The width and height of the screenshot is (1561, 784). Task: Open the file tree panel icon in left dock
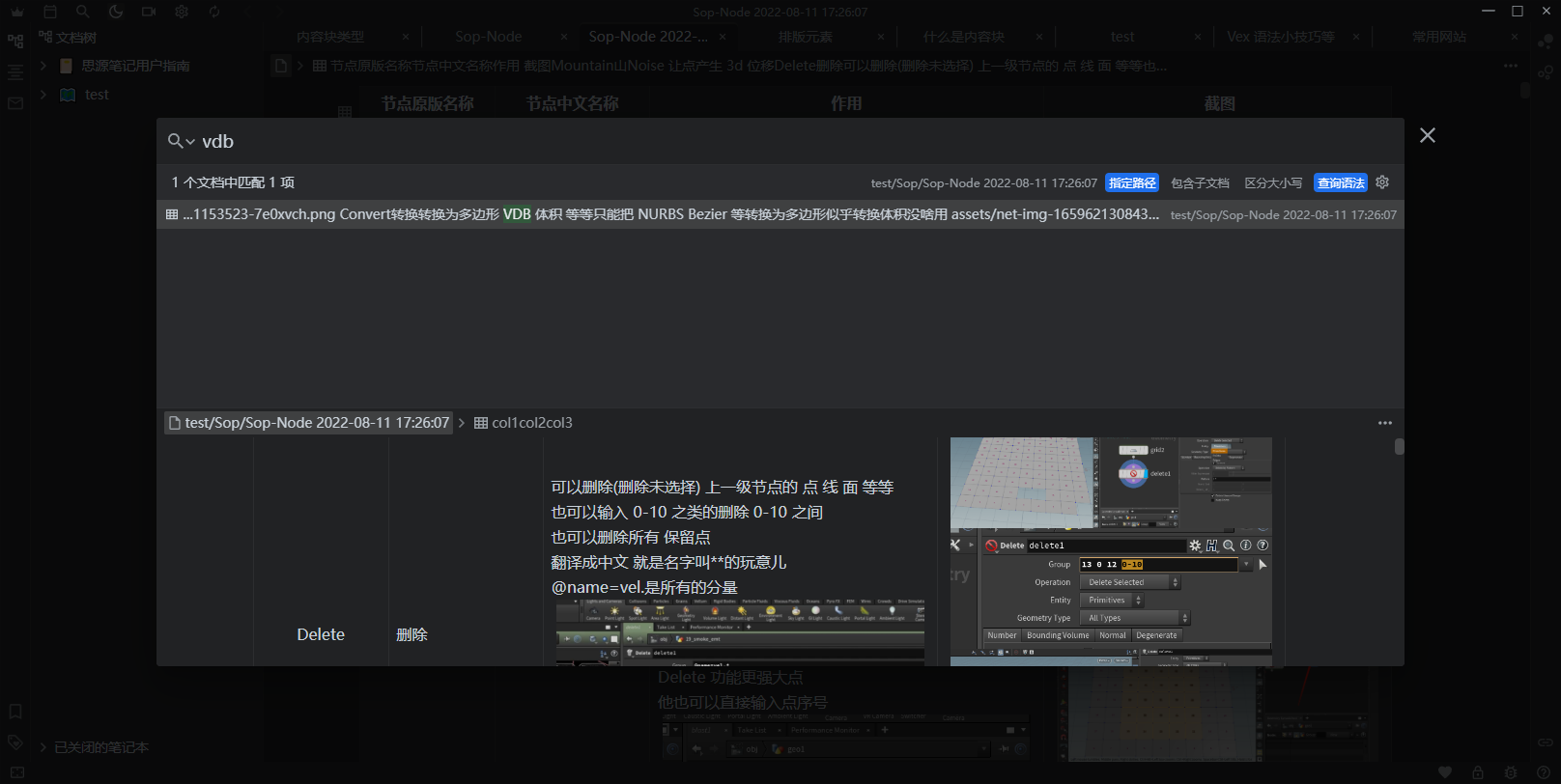point(15,42)
